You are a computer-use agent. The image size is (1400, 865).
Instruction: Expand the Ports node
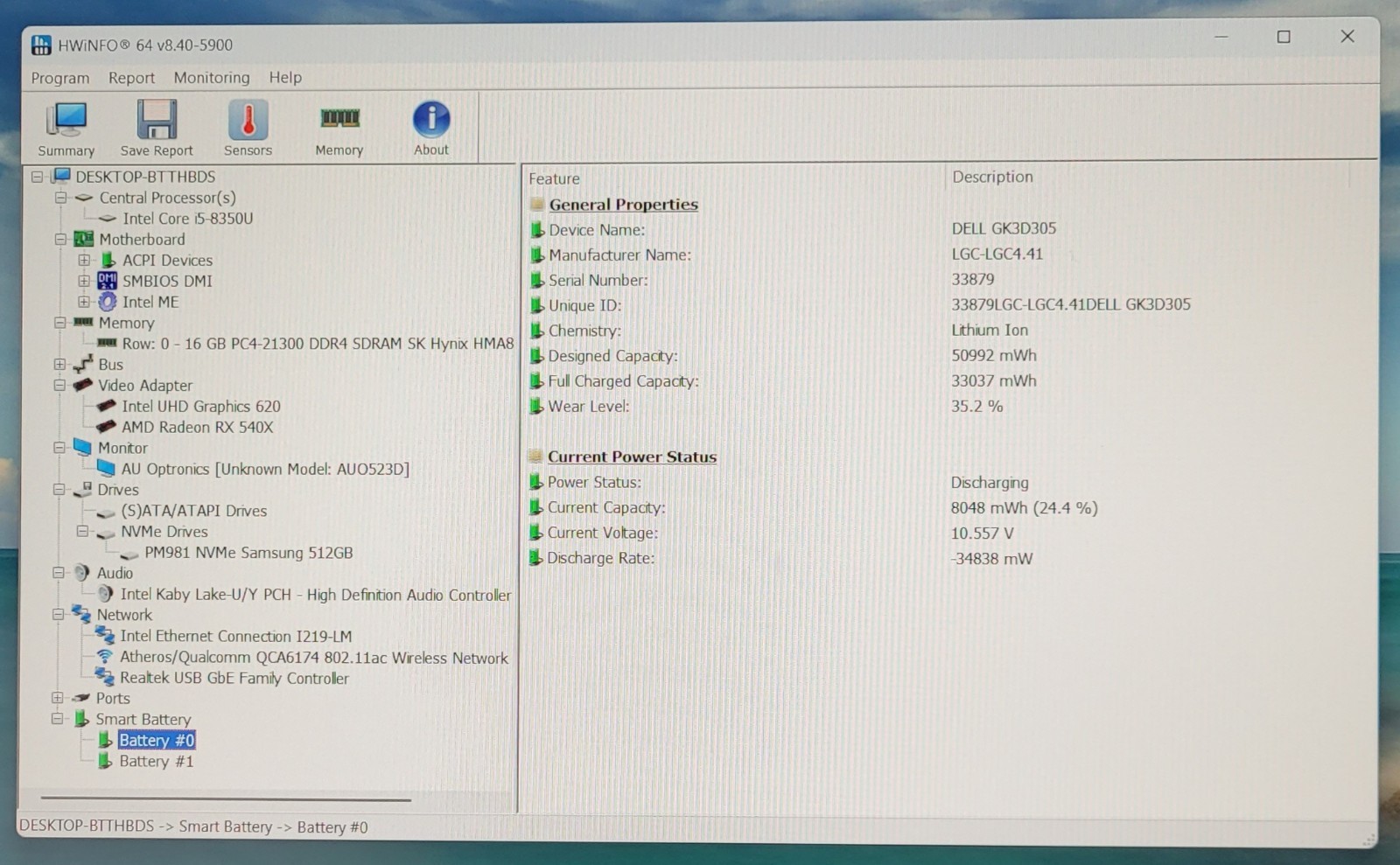coord(58,698)
